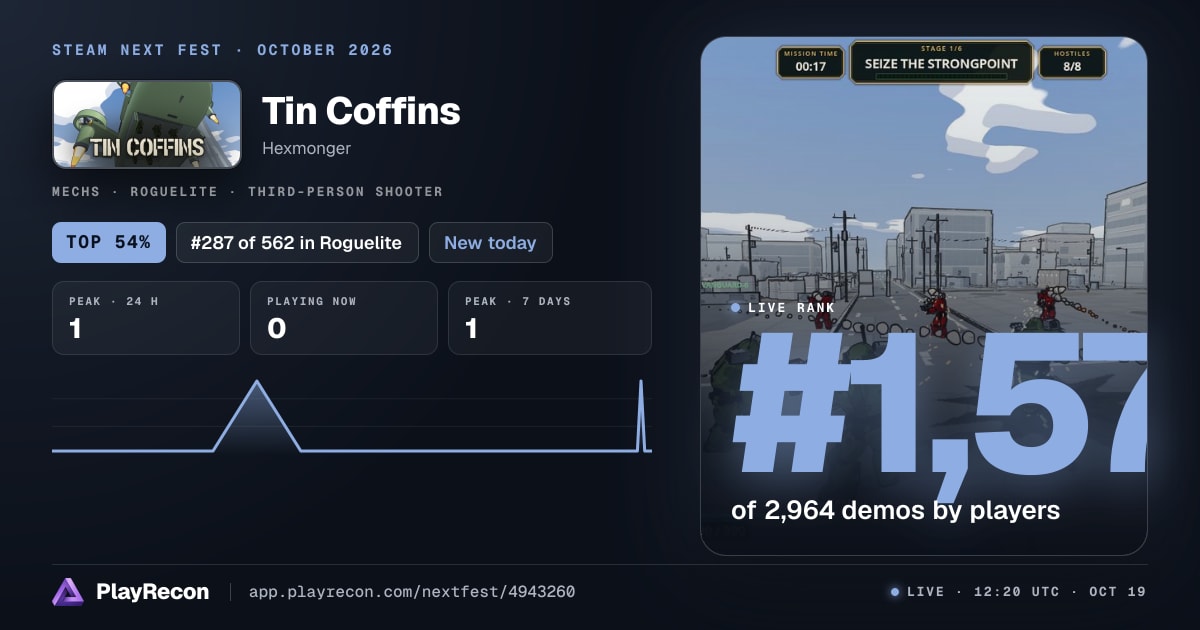Select the Mechs · Roguelite · Third-Person Shooter tags

247,191
